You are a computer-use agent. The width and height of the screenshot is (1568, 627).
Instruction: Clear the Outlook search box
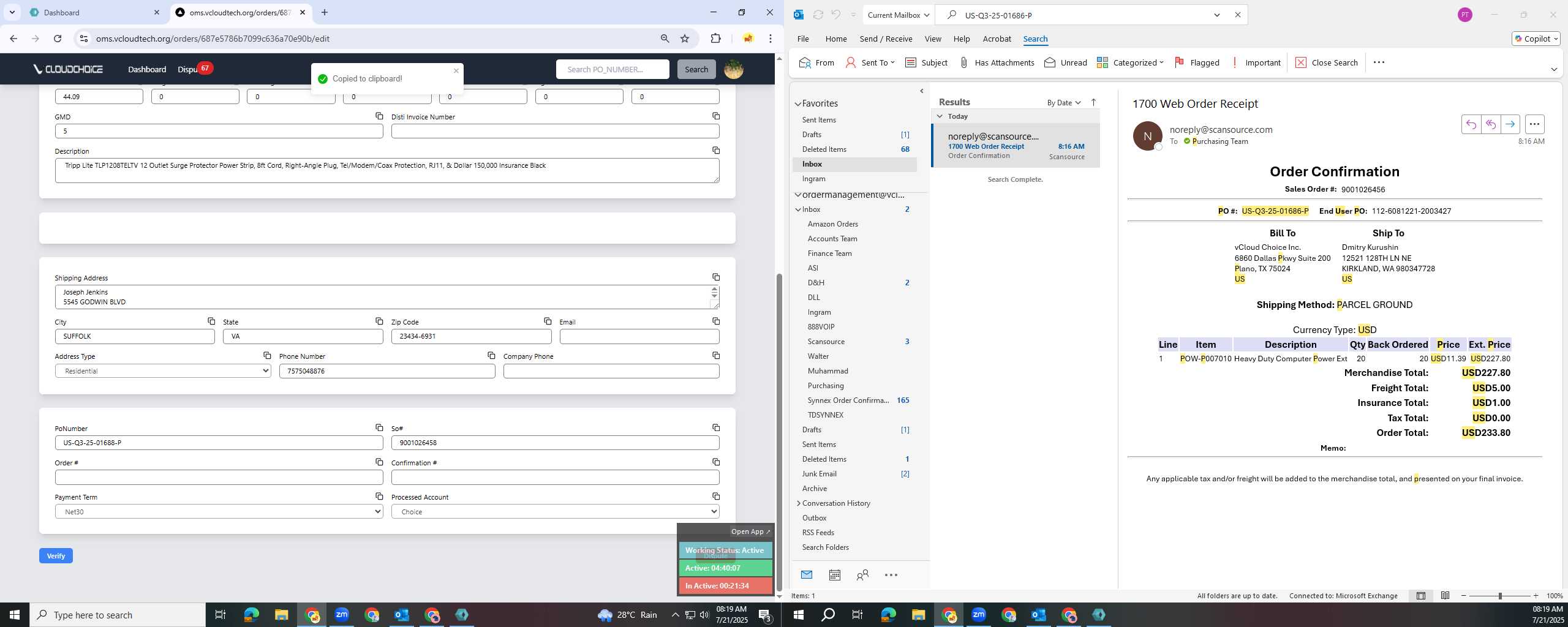click(x=1237, y=15)
